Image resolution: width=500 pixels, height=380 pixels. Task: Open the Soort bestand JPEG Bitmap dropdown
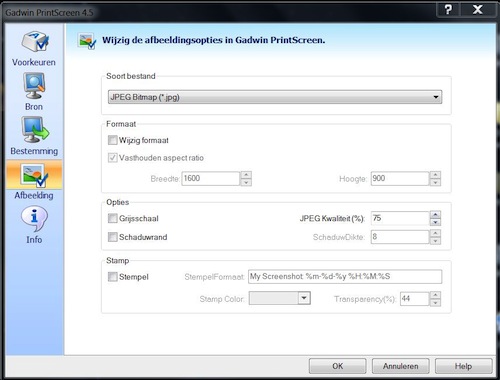[275, 97]
